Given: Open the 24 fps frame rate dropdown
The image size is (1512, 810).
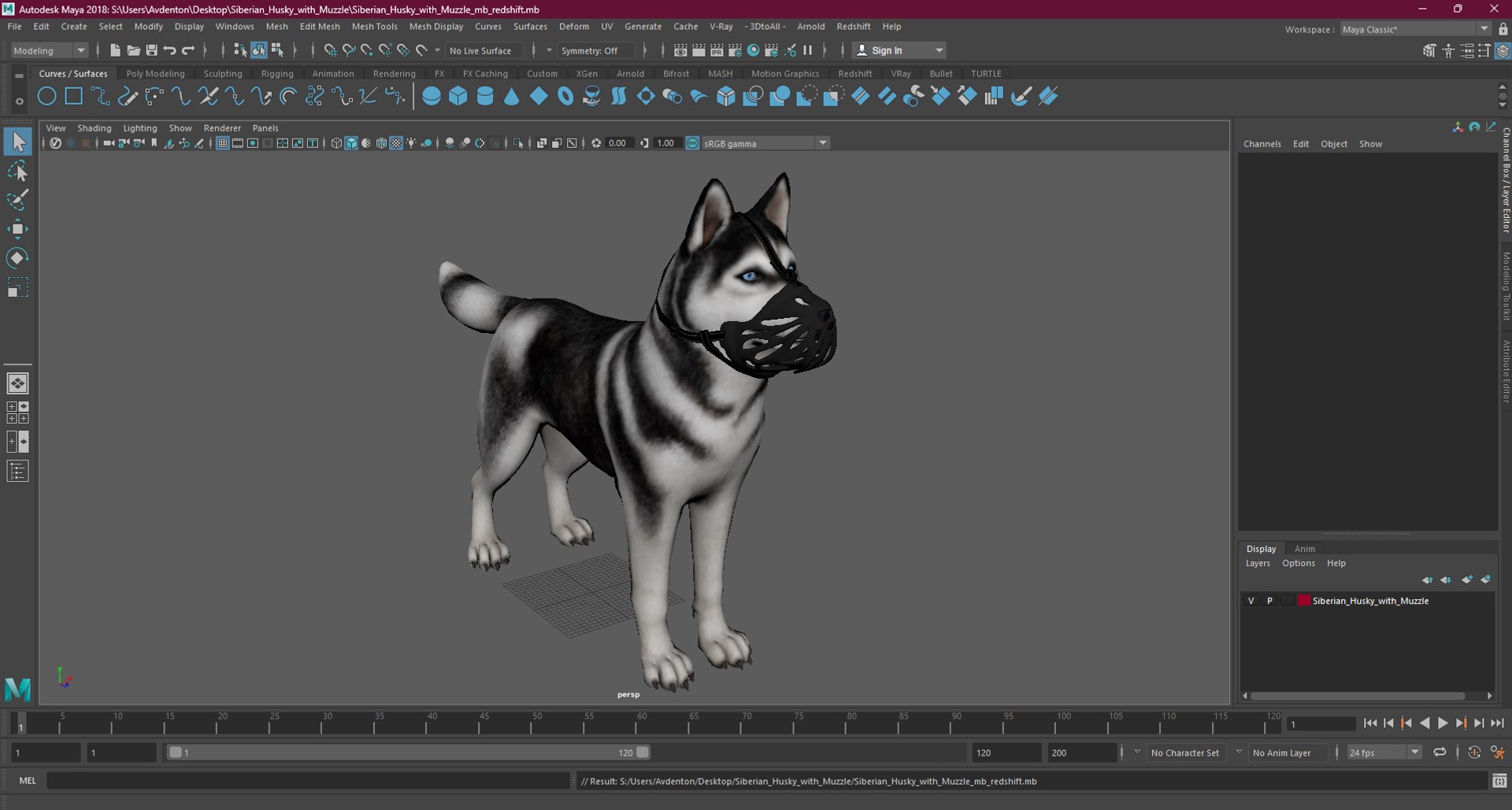Looking at the screenshot, I should 1384,753.
